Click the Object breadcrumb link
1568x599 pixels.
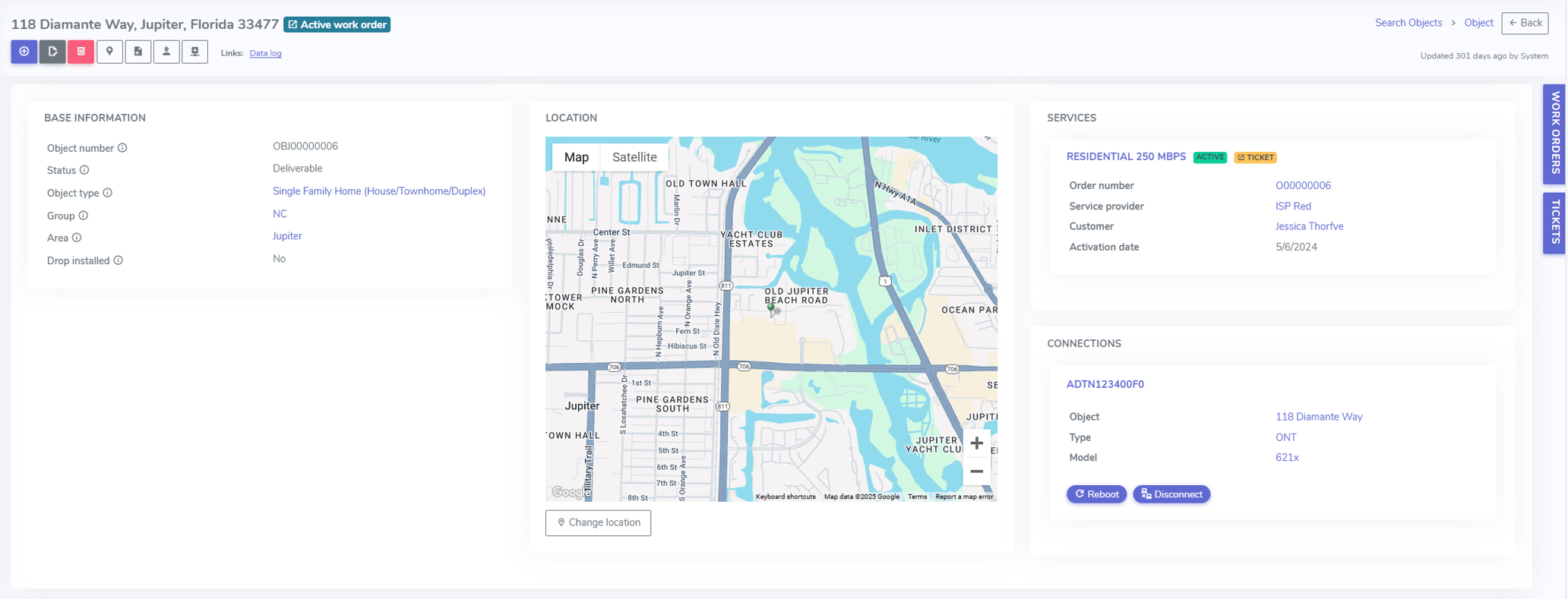click(x=1478, y=23)
